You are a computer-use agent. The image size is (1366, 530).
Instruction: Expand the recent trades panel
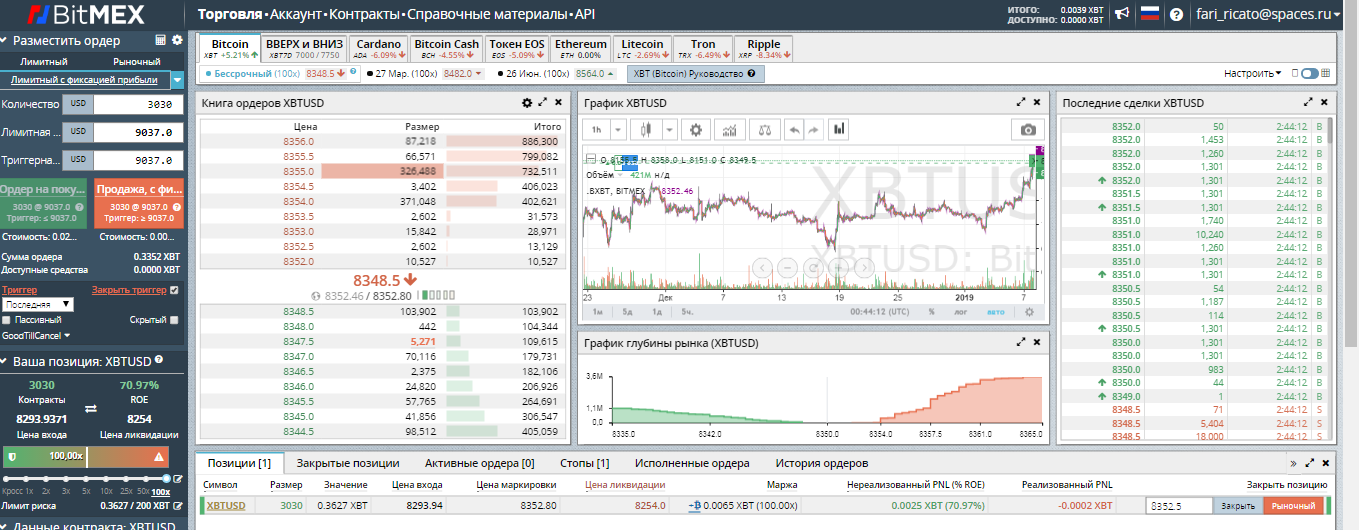click(x=1308, y=103)
